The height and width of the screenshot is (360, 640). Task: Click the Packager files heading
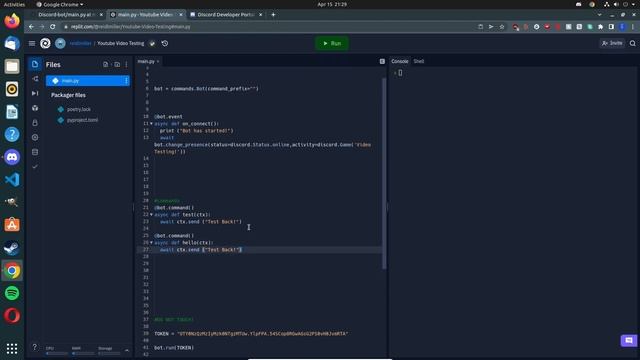tap(69, 95)
